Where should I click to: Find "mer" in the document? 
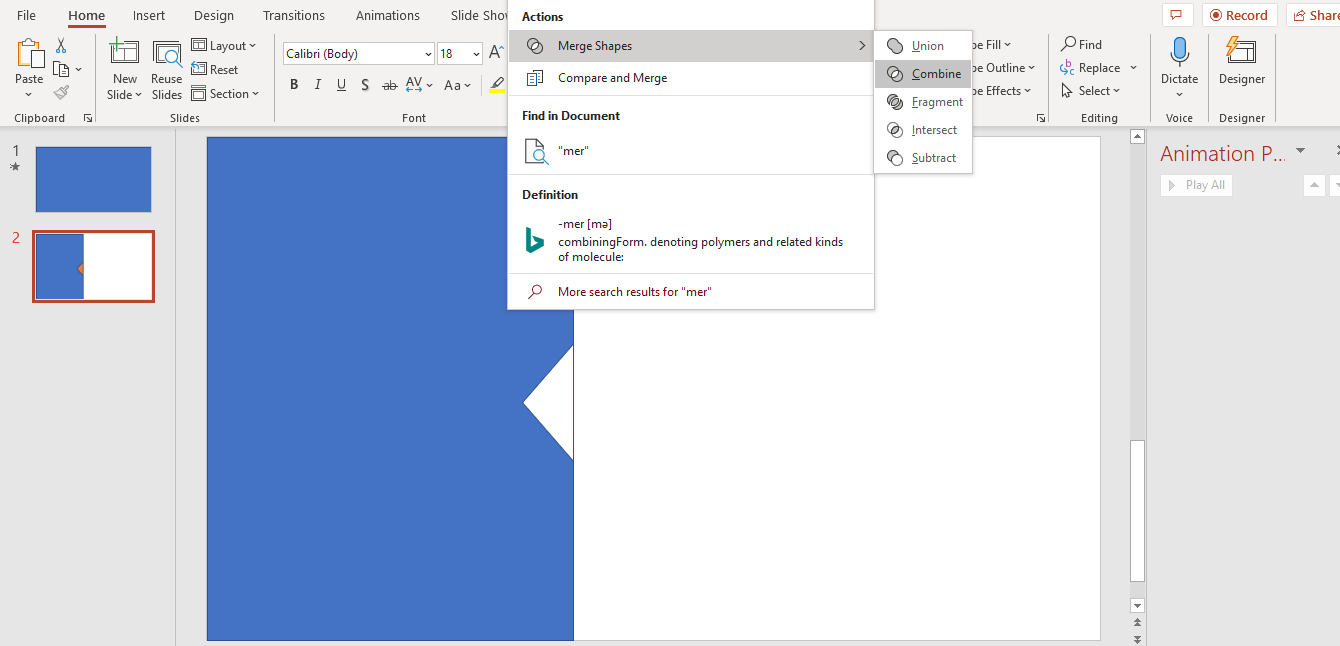click(x=690, y=151)
